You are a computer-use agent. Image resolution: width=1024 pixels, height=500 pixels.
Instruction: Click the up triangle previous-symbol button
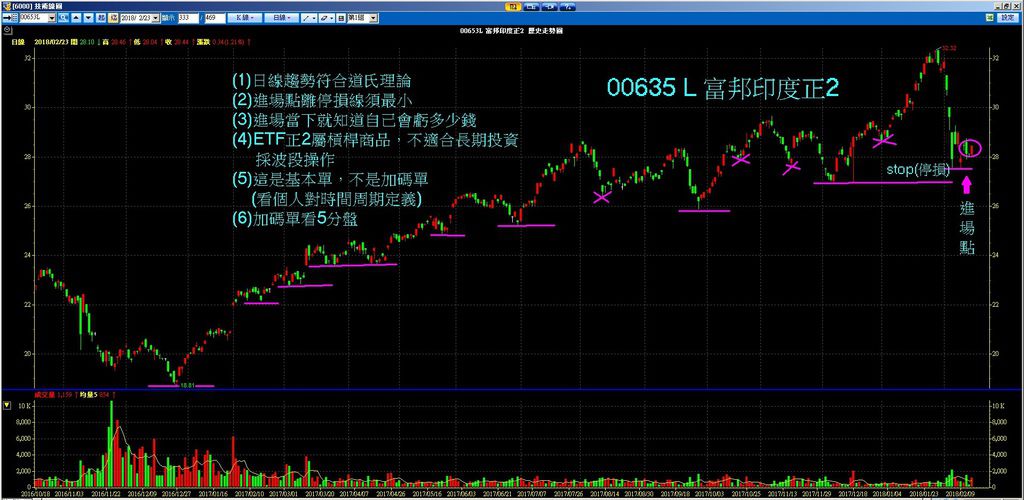(76, 18)
